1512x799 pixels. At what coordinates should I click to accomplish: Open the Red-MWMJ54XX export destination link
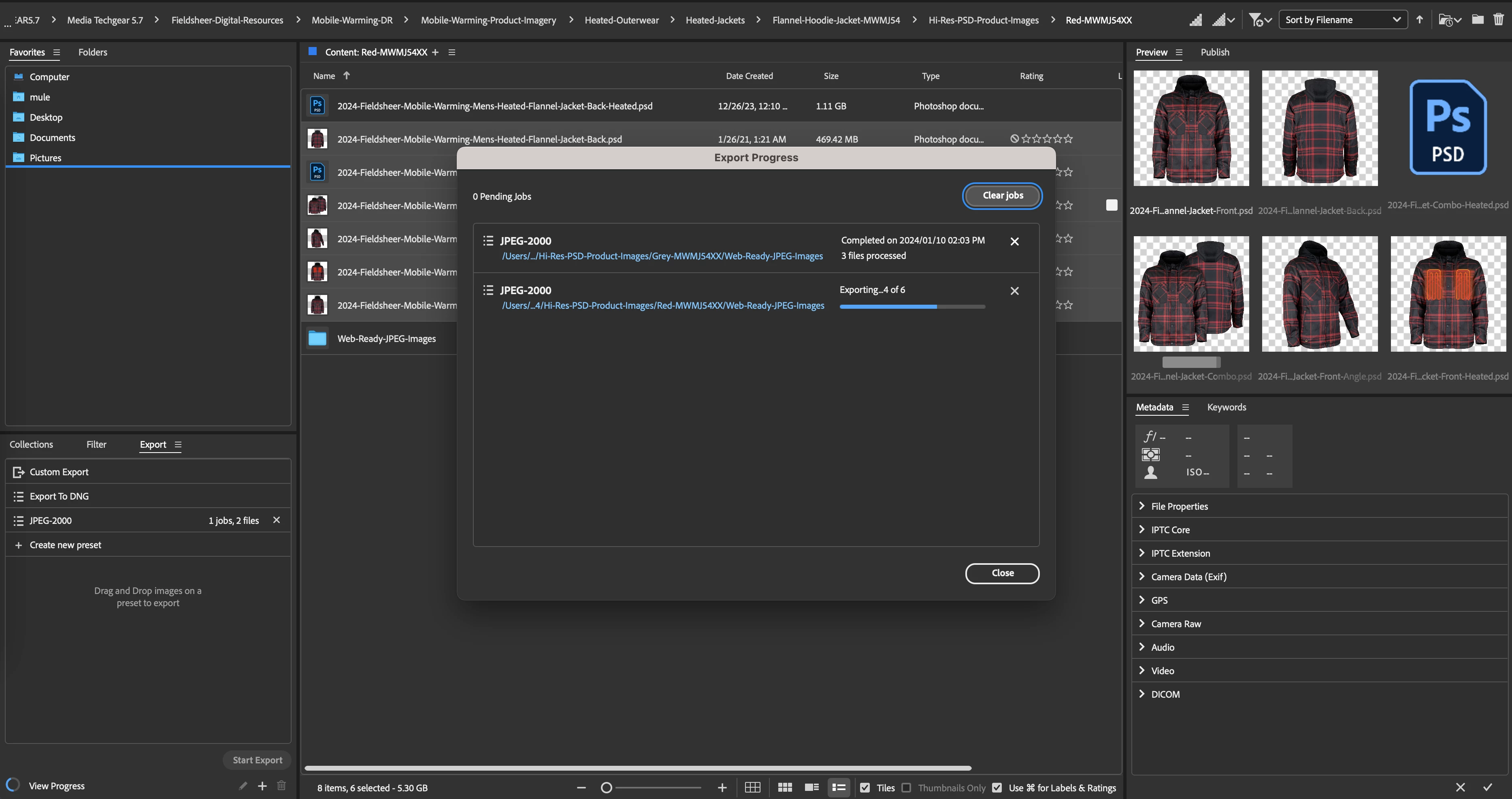coord(663,305)
